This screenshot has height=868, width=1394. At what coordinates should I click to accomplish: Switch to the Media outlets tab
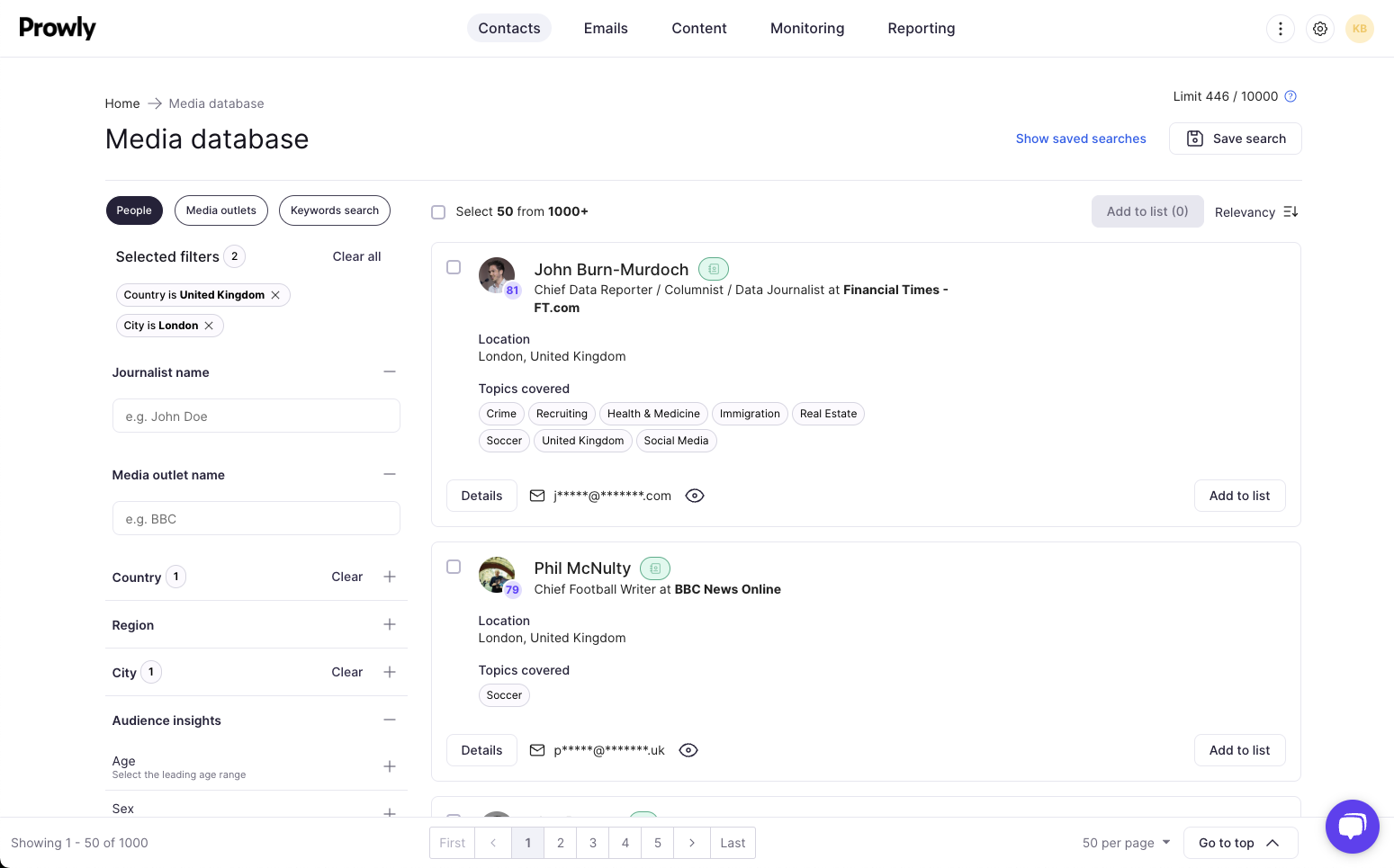(x=220, y=210)
